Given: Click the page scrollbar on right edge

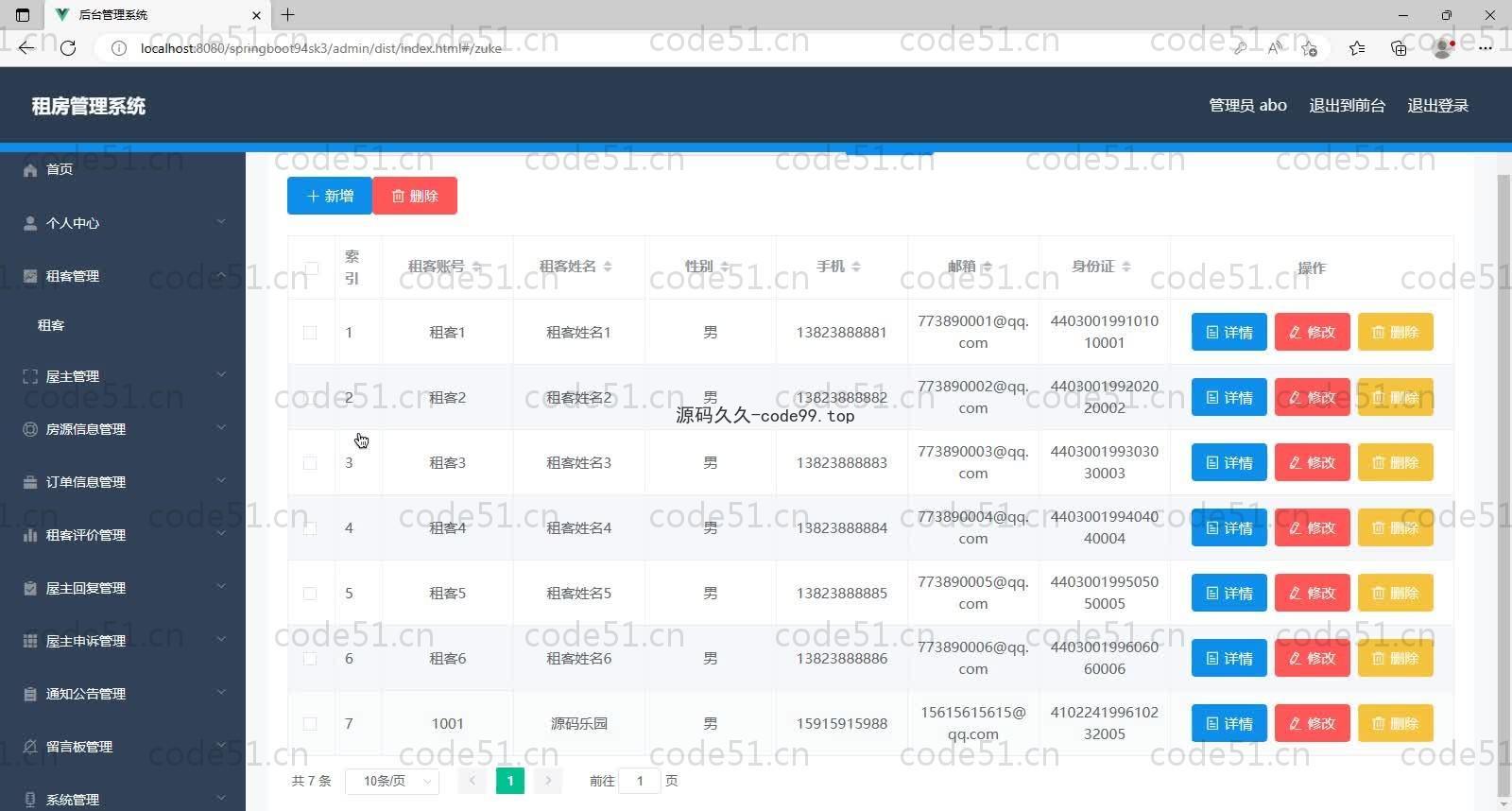Looking at the screenshot, I should (x=1503, y=487).
